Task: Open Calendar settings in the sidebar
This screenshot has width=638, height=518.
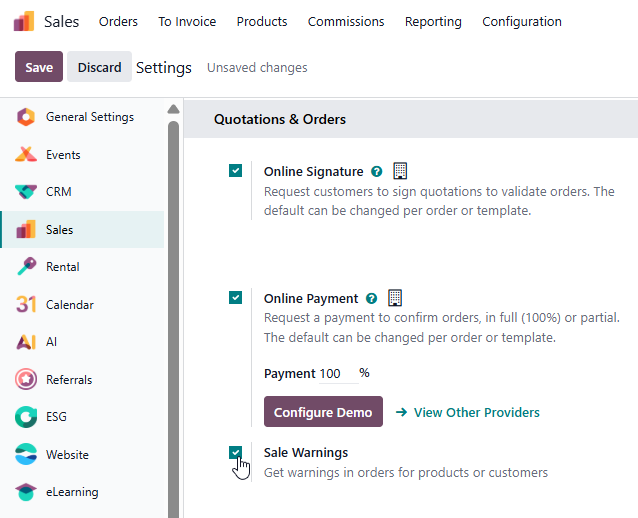Action: coord(69,305)
